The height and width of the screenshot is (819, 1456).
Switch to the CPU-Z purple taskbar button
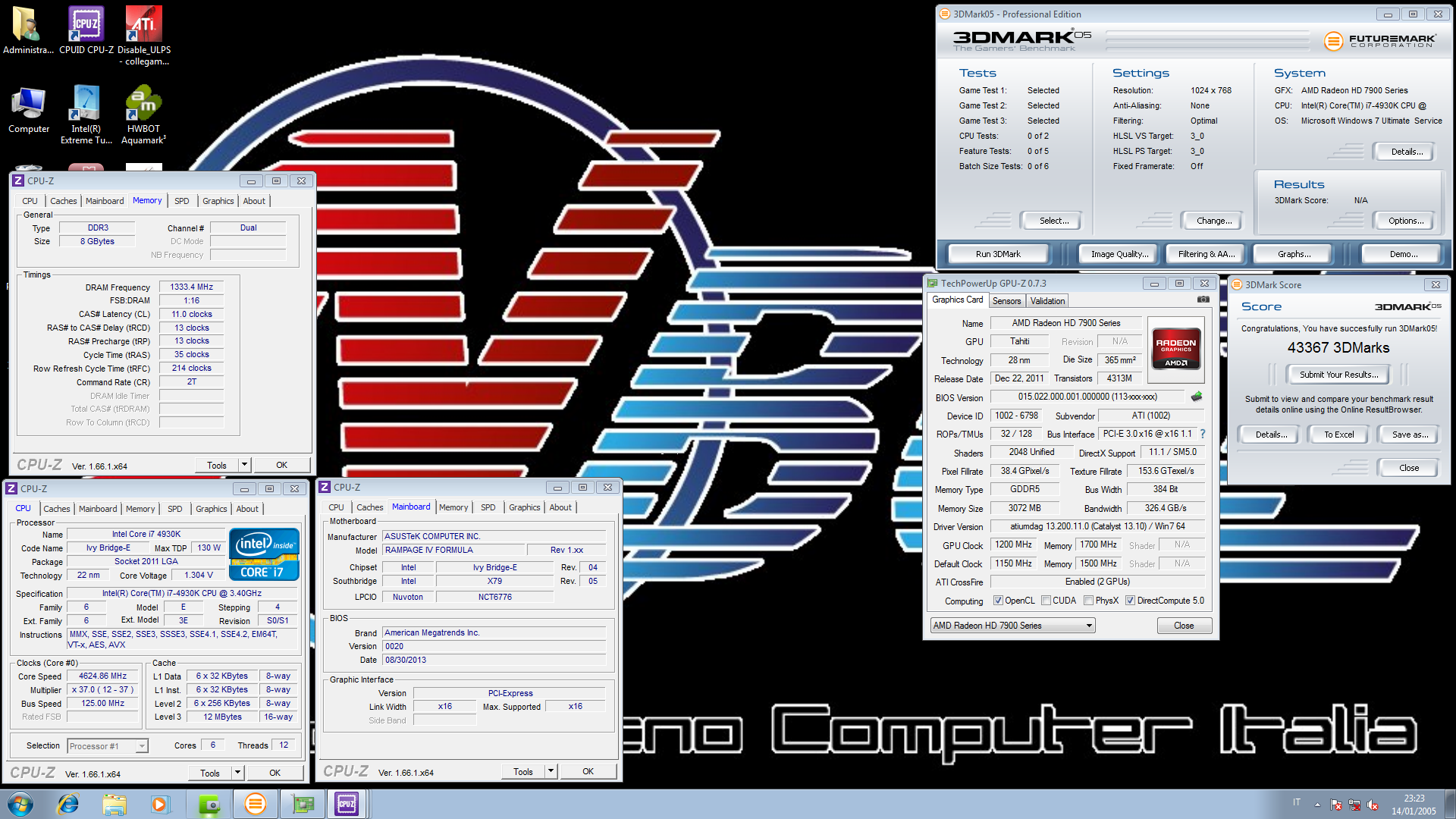coord(347,804)
